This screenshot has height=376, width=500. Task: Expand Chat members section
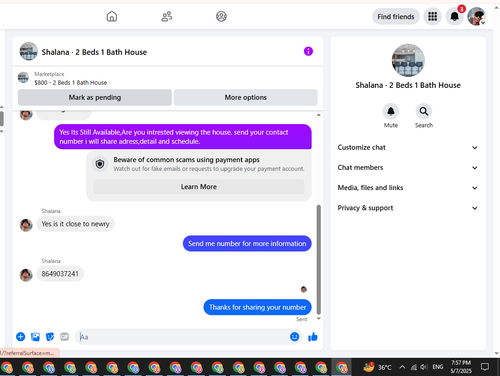pyautogui.click(x=408, y=167)
